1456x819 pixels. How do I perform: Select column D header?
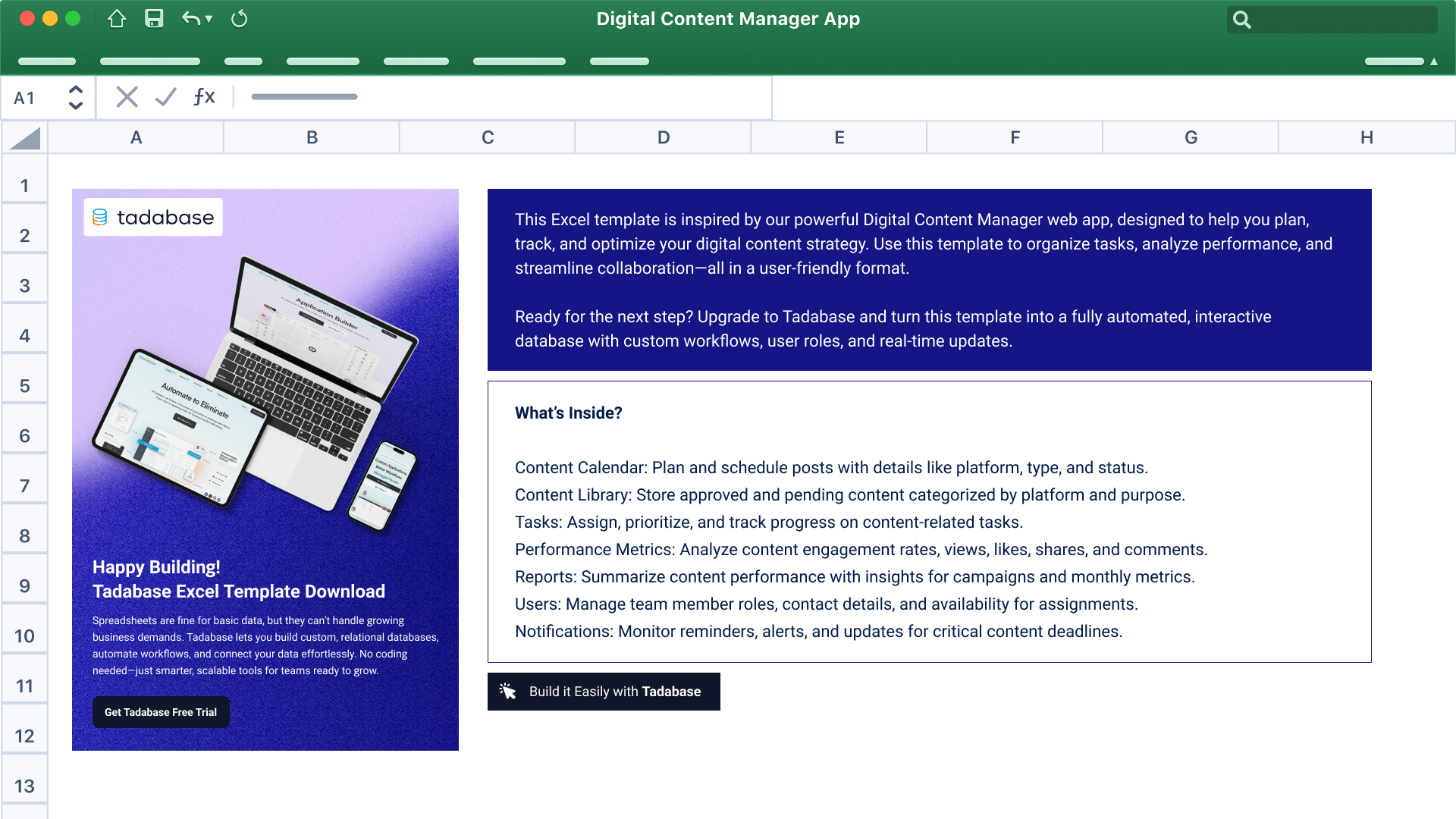pos(664,138)
